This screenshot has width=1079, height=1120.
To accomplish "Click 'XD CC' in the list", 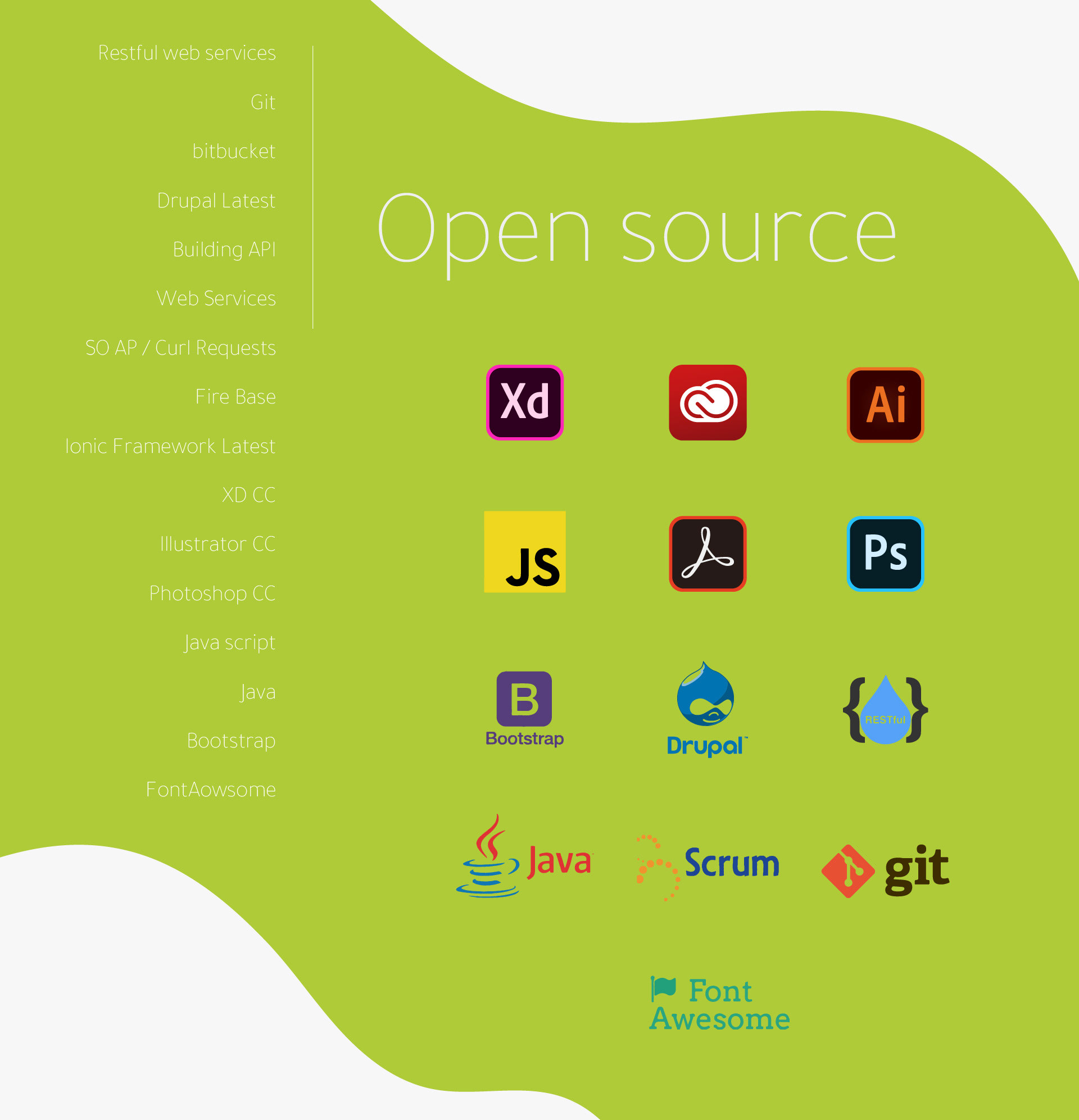I will pyautogui.click(x=248, y=495).
